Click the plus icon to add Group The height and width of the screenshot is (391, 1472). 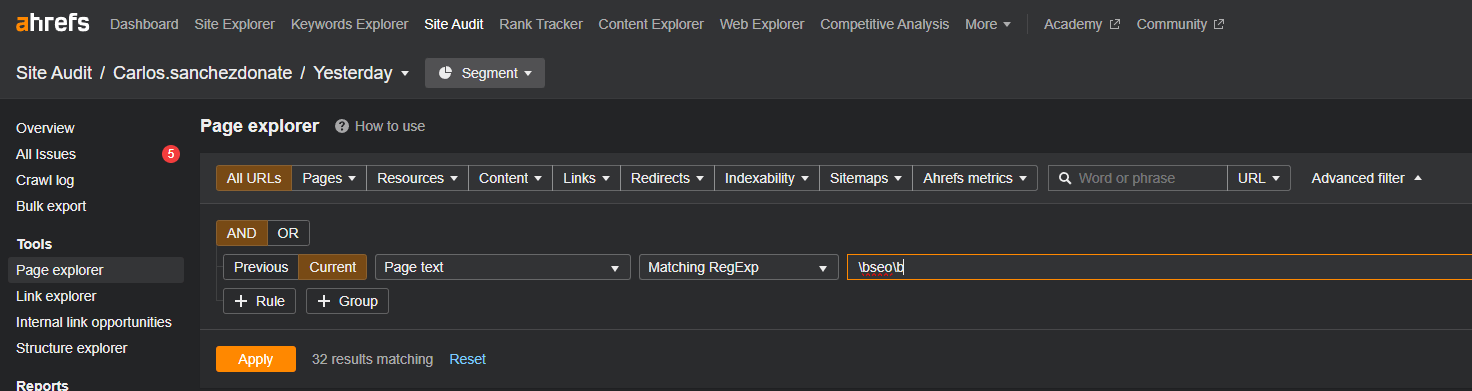tap(324, 301)
